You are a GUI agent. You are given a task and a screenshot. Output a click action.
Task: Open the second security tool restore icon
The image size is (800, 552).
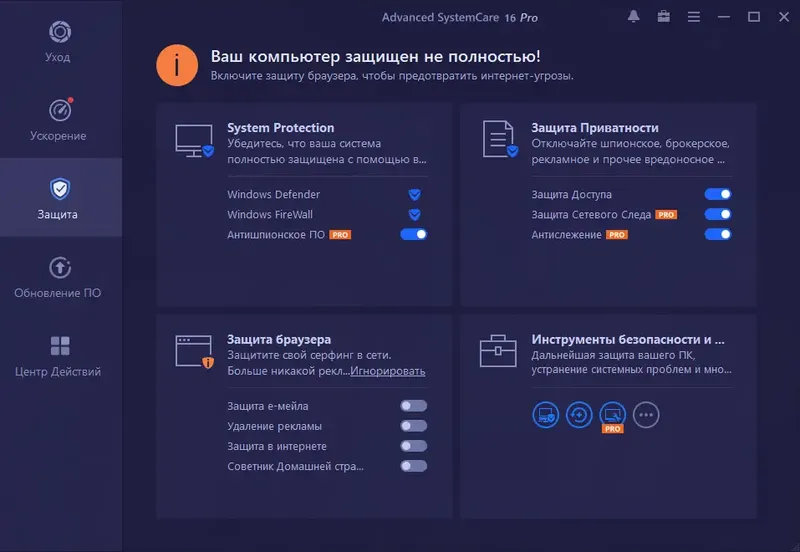pos(579,415)
